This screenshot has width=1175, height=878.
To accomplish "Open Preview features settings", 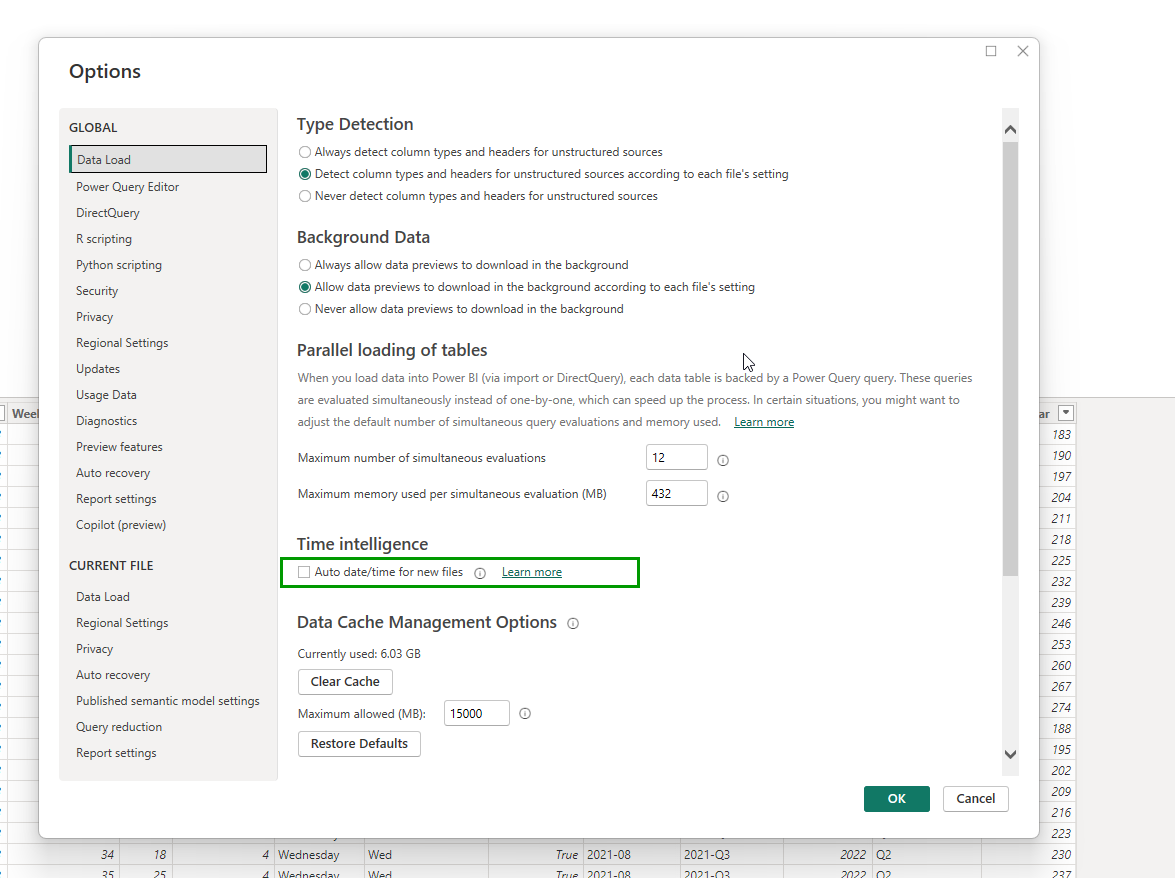I will [118, 446].
